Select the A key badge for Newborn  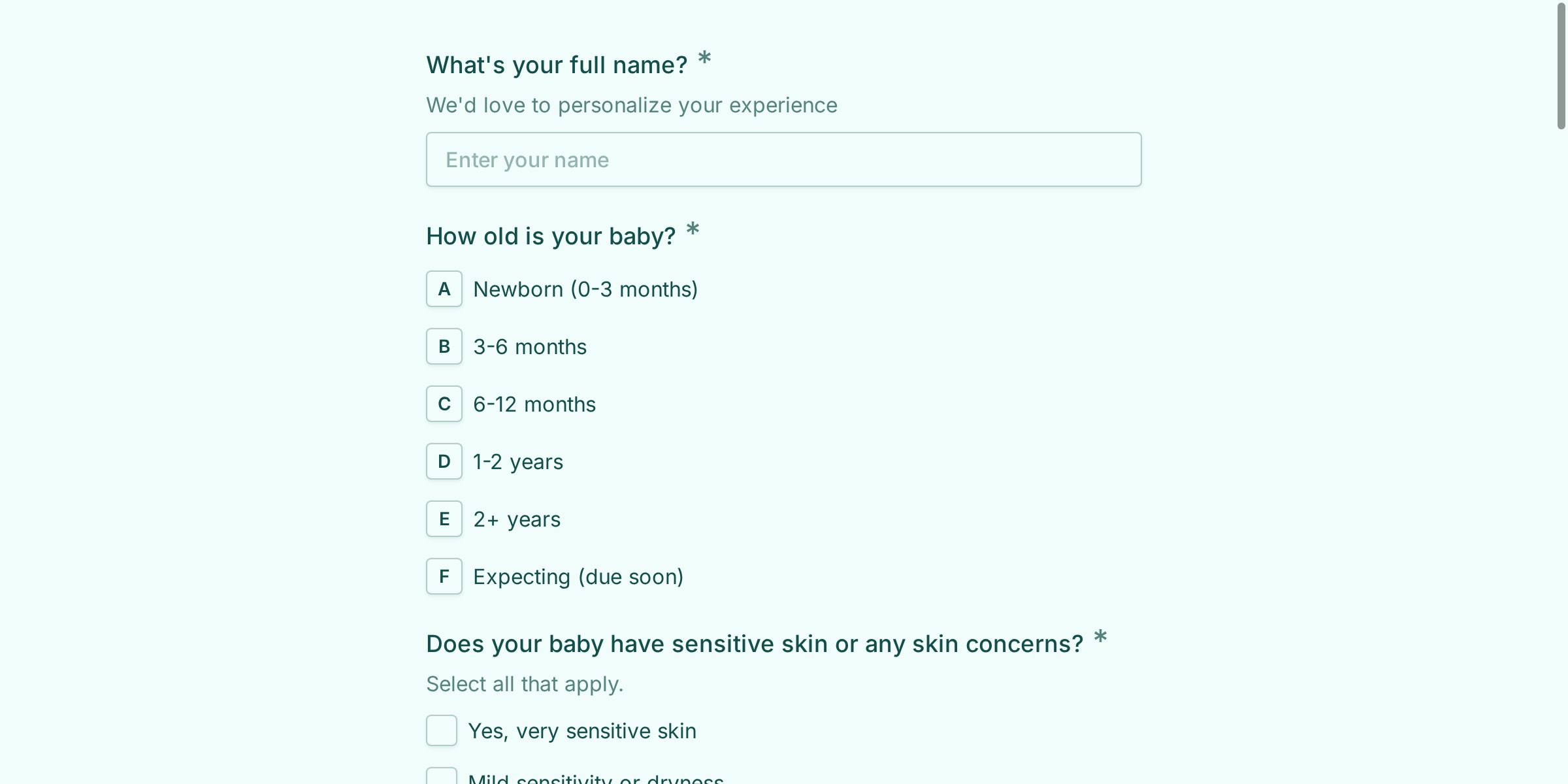click(444, 289)
